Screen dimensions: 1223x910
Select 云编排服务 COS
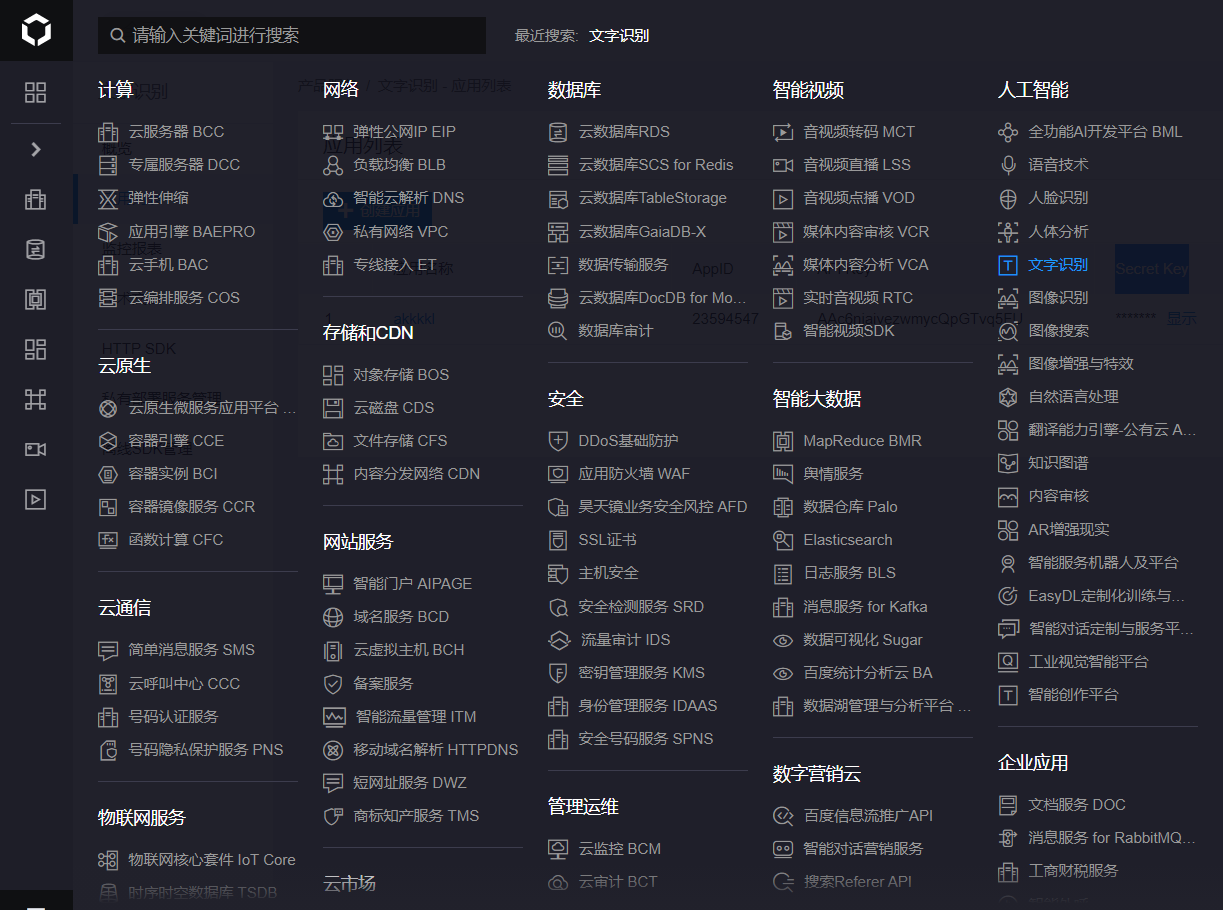point(184,298)
